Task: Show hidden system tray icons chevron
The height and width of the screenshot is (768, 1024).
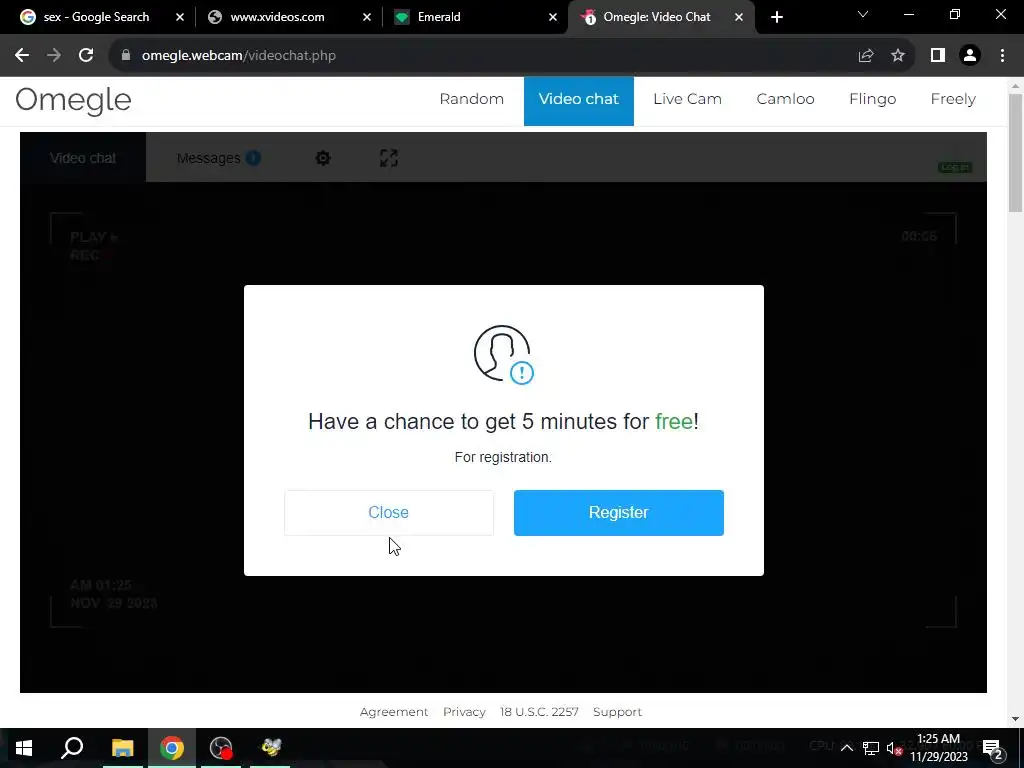Action: 846,748
